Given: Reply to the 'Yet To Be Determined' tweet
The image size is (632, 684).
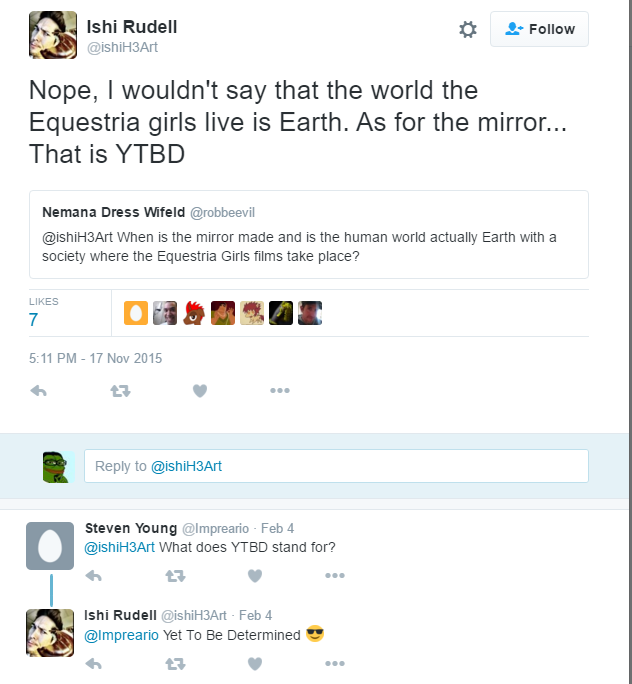Looking at the screenshot, I should pyautogui.click(x=94, y=663).
